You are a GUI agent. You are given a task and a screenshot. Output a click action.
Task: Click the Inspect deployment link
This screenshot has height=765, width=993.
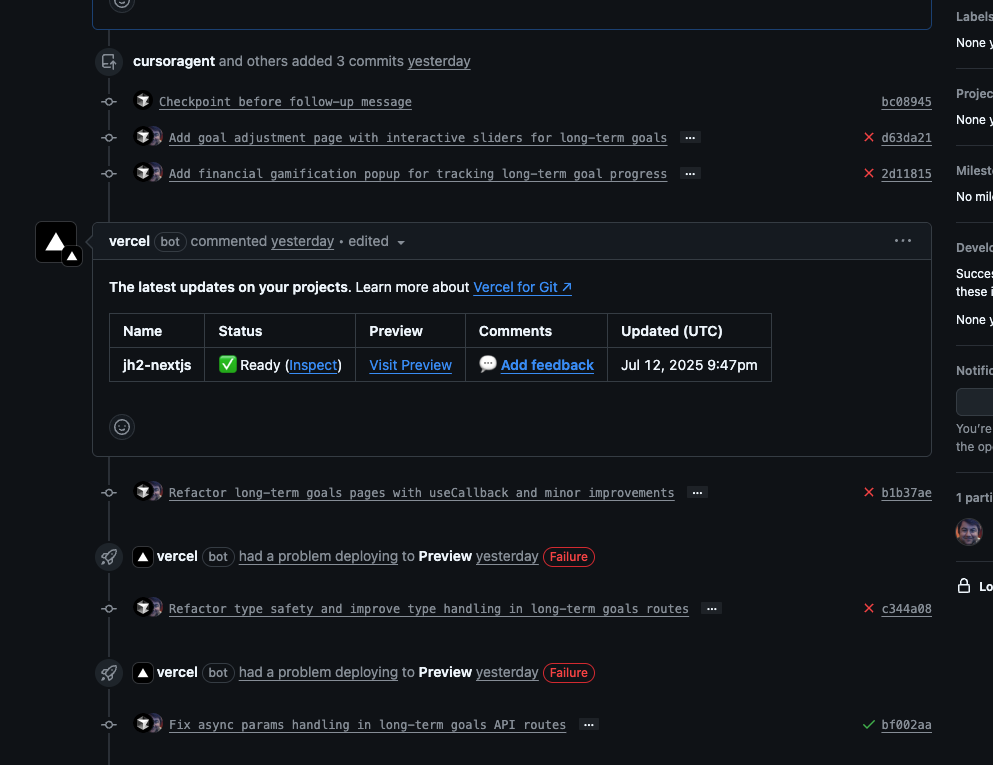313,365
